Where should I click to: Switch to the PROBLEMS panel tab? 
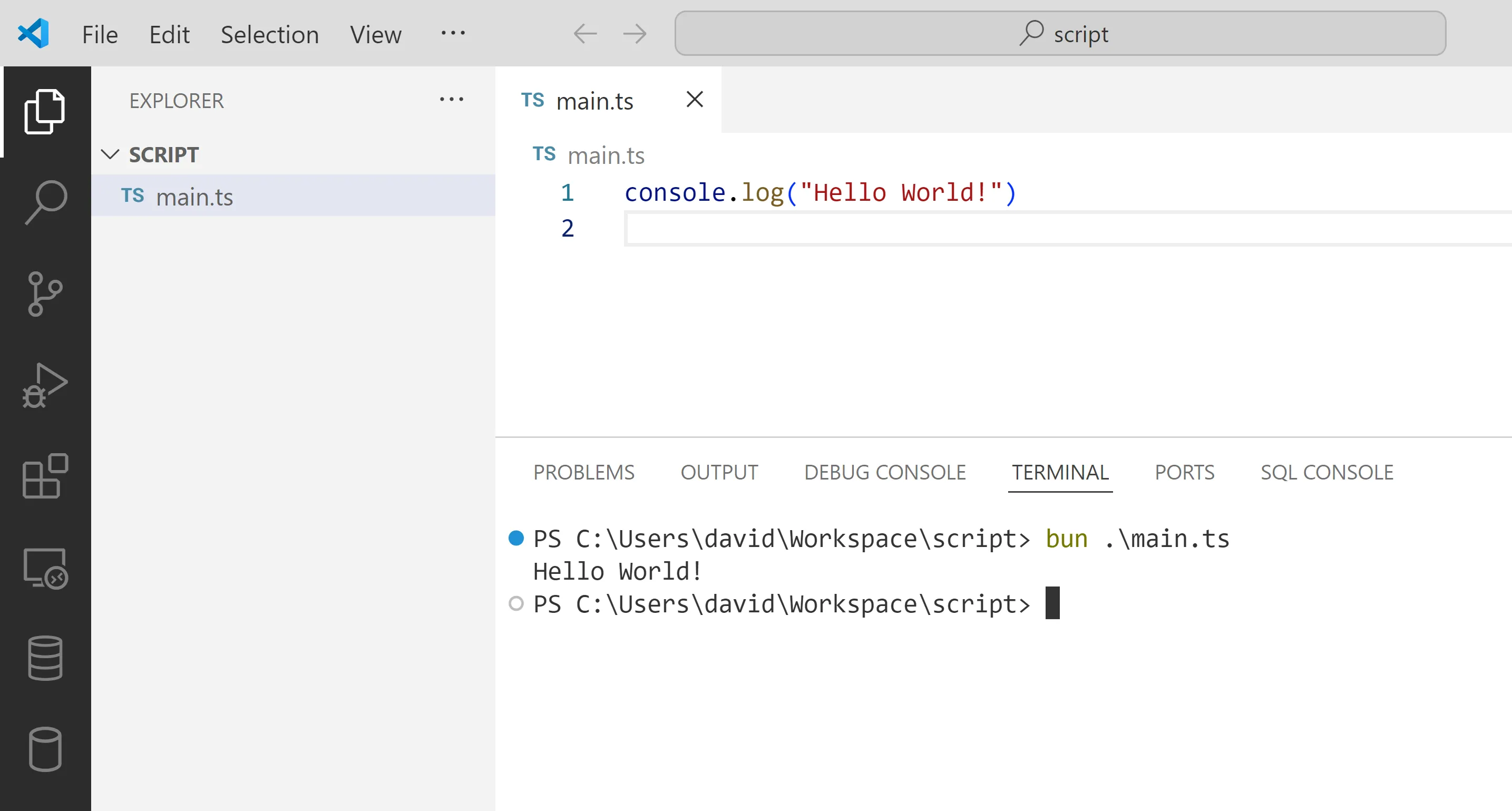coord(583,472)
